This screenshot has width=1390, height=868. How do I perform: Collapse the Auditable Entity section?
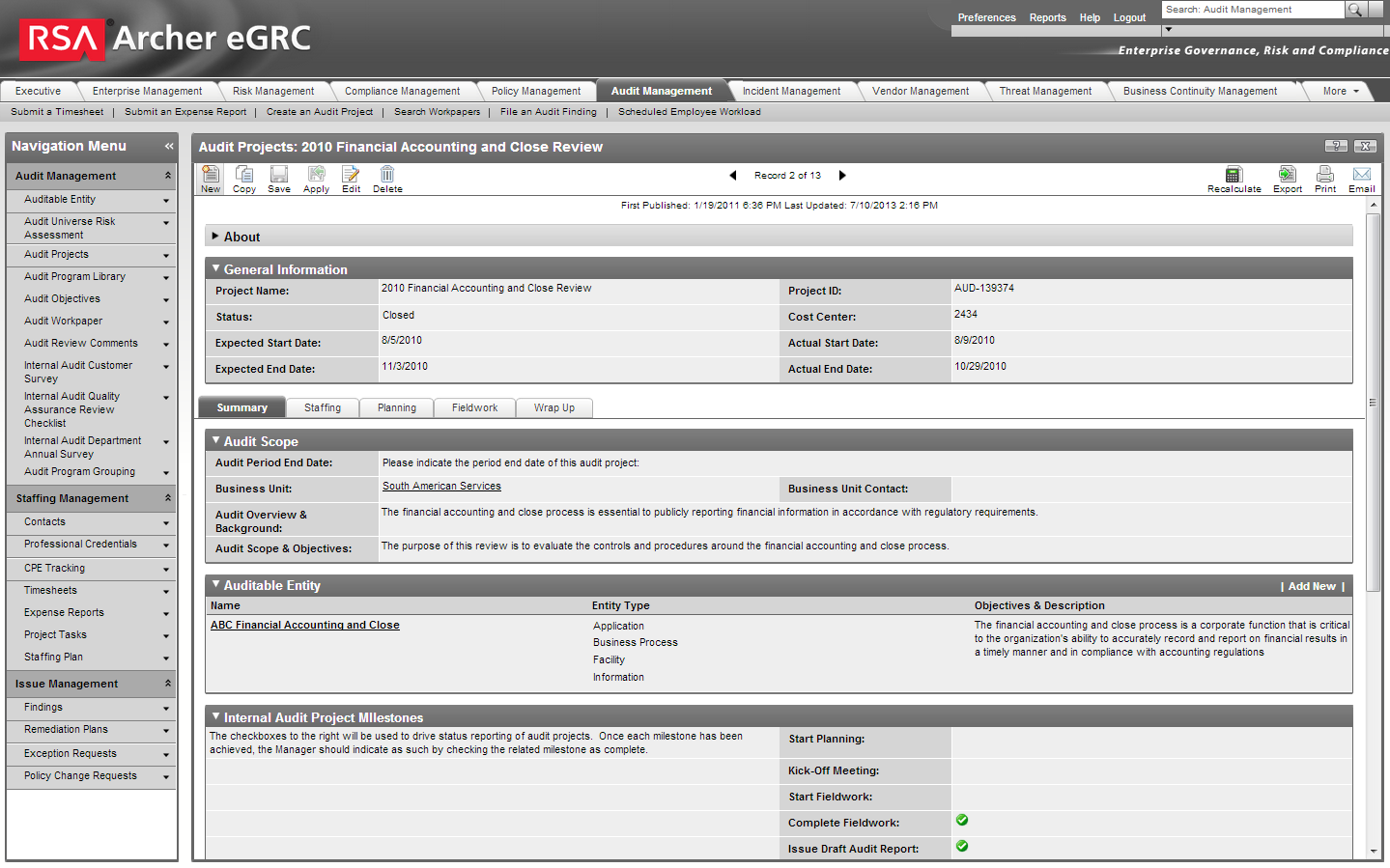click(215, 584)
